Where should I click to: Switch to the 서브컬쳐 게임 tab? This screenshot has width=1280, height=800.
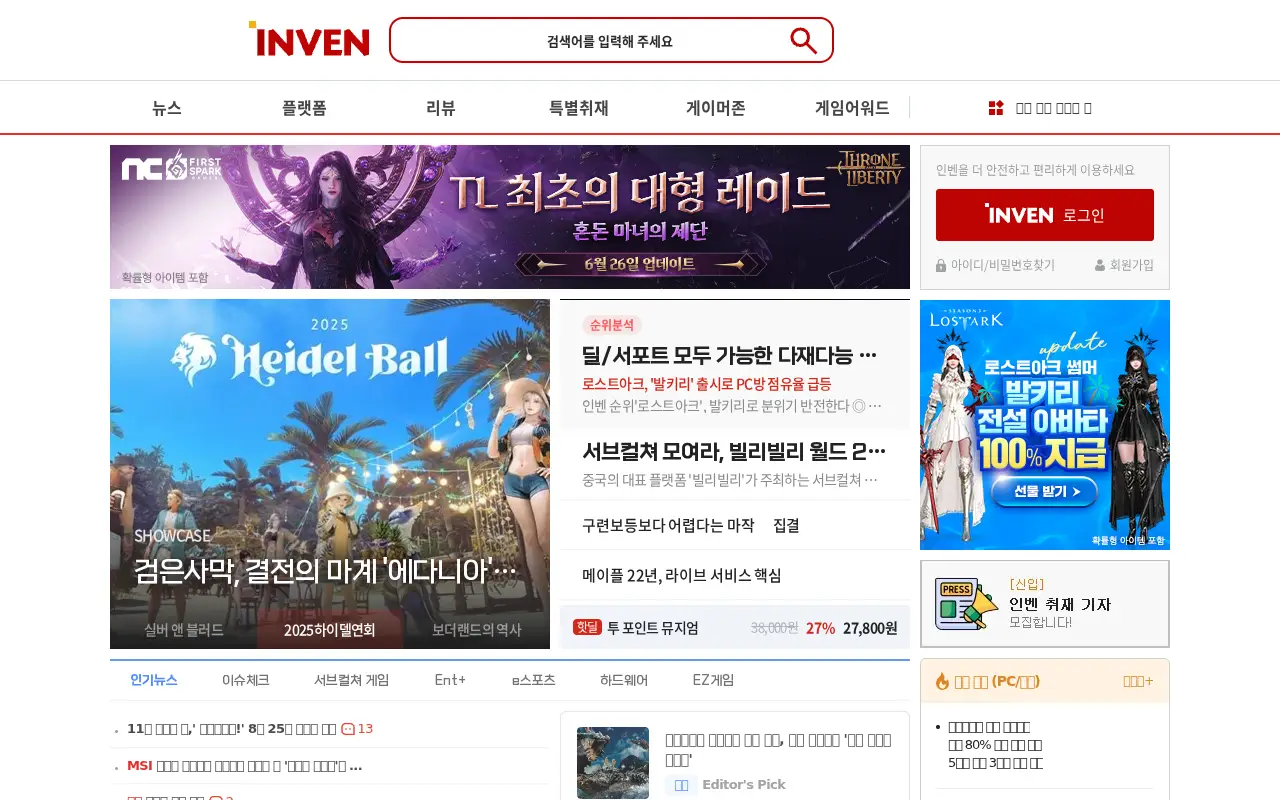pyautogui.click(x=352, y=680)
